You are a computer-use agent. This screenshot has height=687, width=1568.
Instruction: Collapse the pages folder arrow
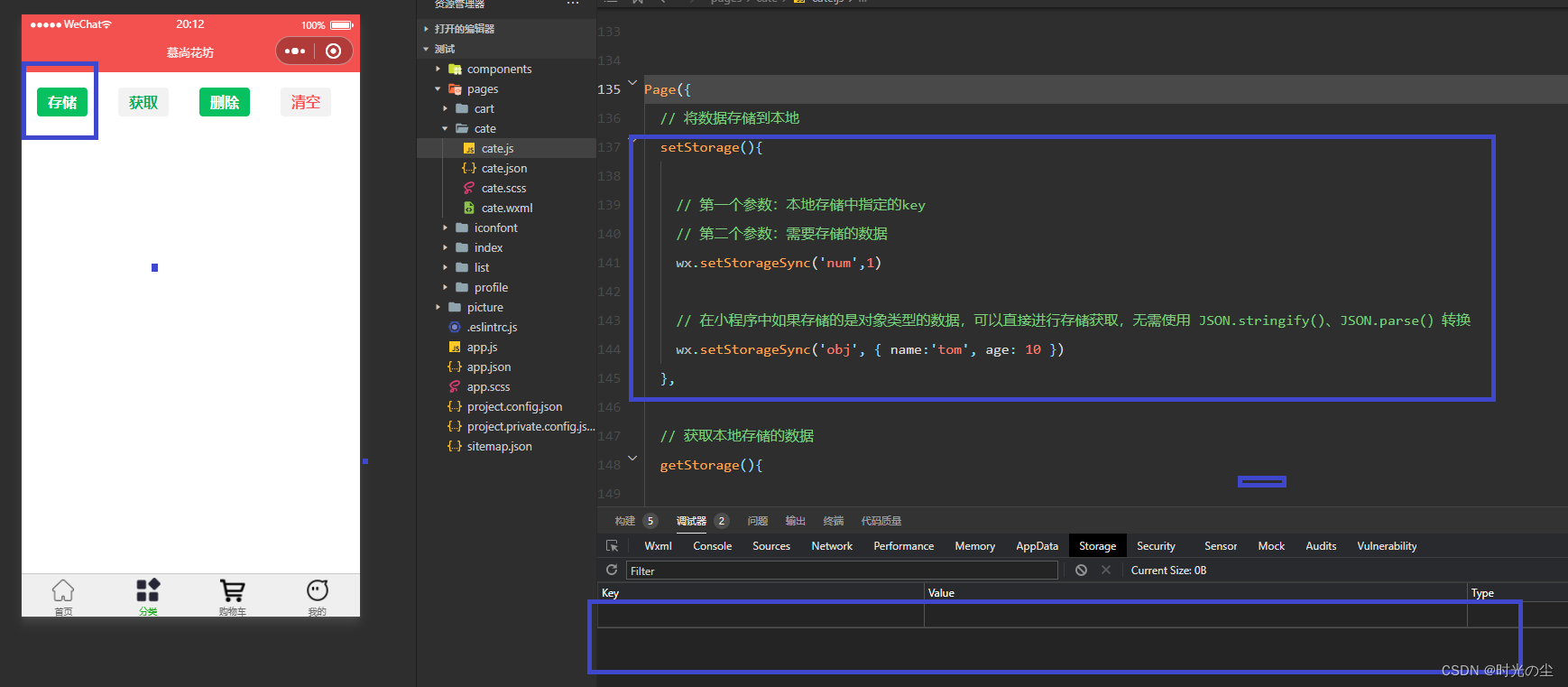(x=438, y=88)
